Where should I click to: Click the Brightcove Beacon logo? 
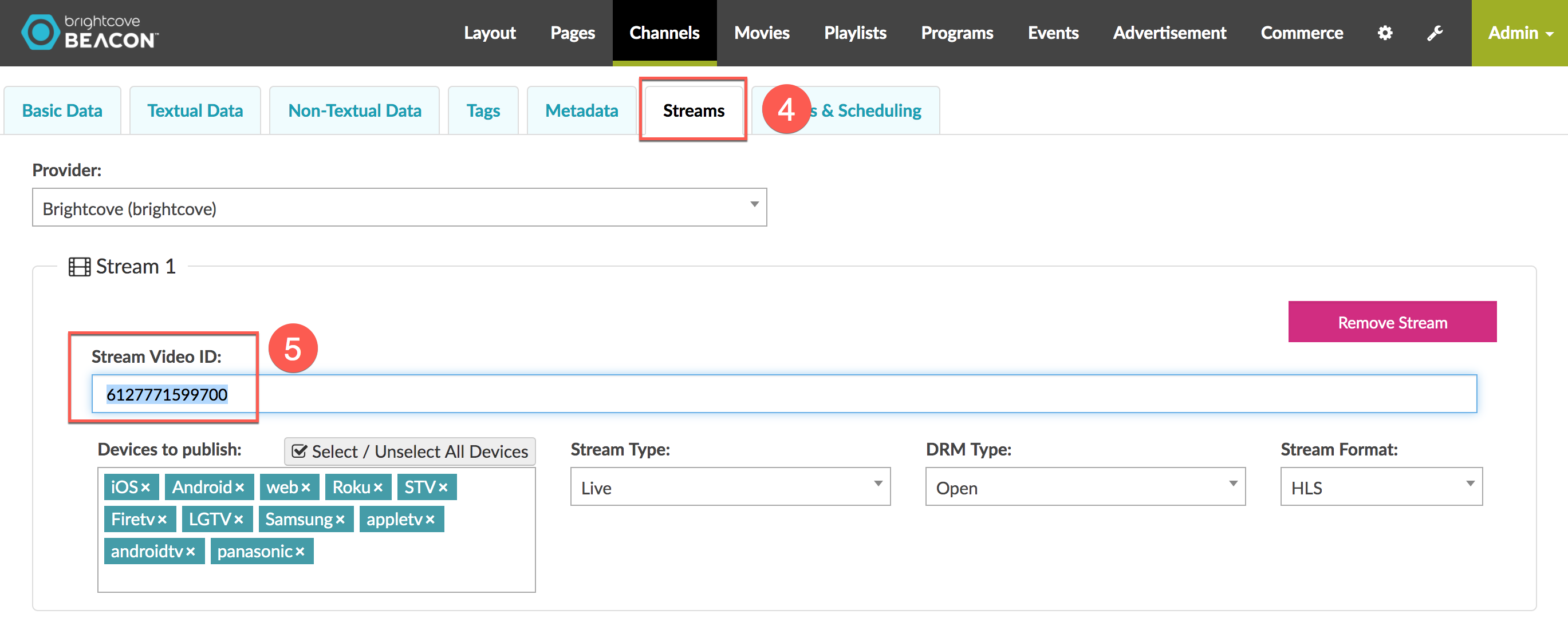(x=89, y=31)
